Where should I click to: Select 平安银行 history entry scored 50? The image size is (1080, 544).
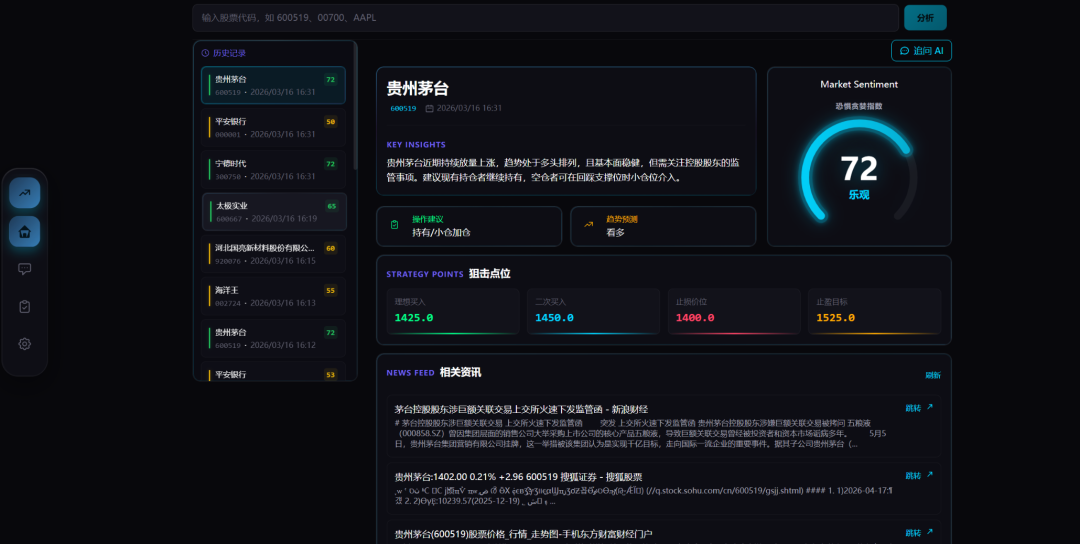[273, 127]
